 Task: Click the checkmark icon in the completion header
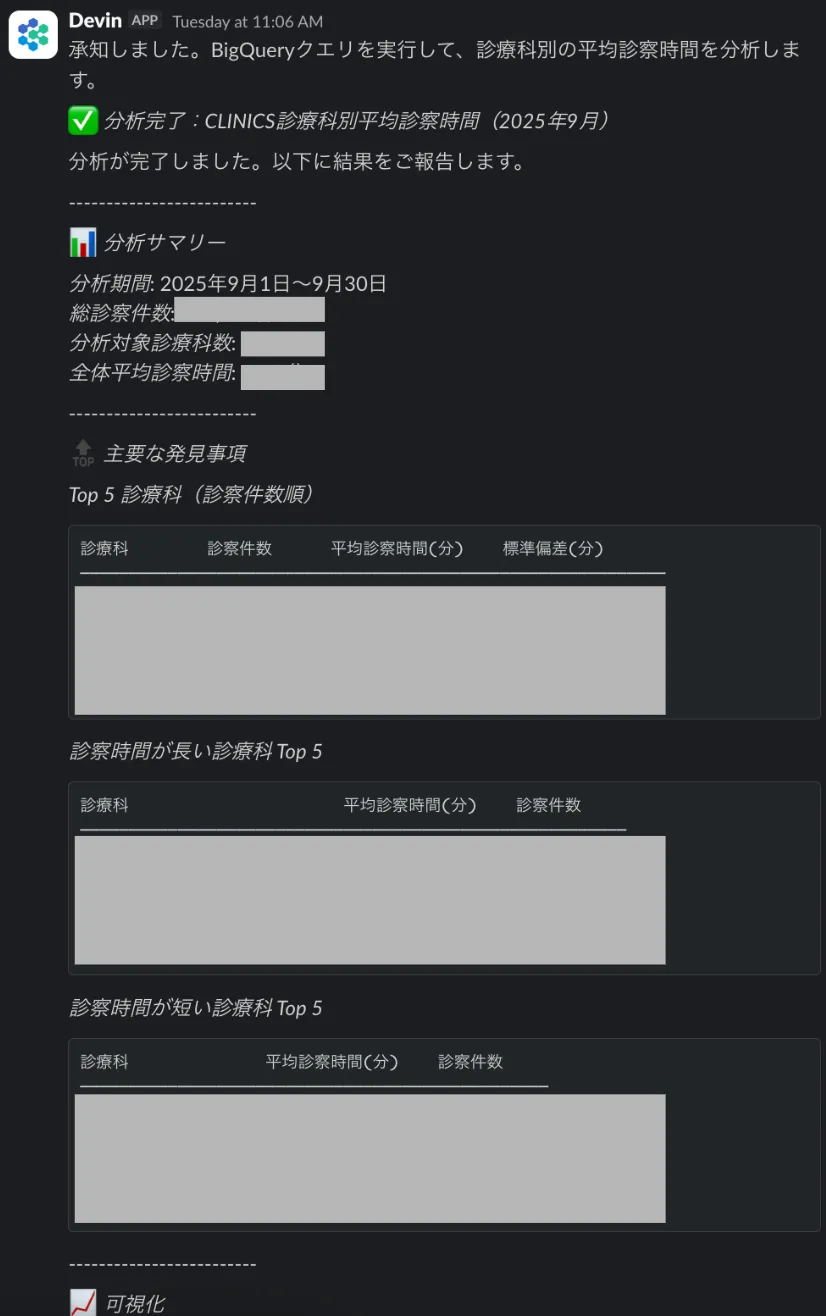(82, 119)
